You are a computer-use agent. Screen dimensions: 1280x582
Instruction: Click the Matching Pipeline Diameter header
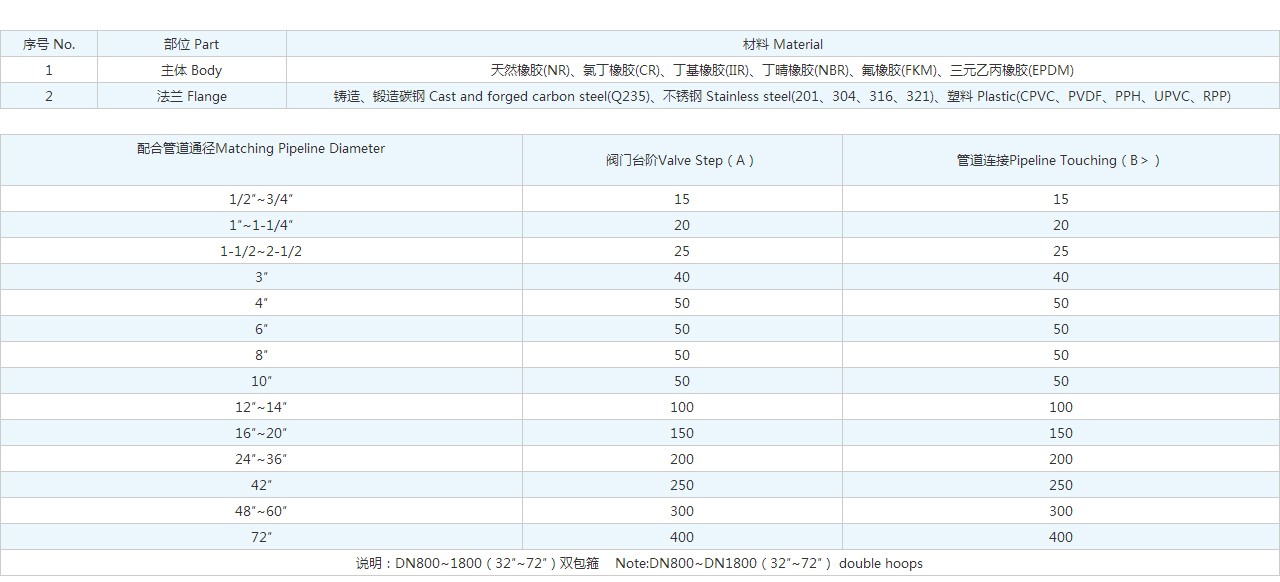point(261,149)
